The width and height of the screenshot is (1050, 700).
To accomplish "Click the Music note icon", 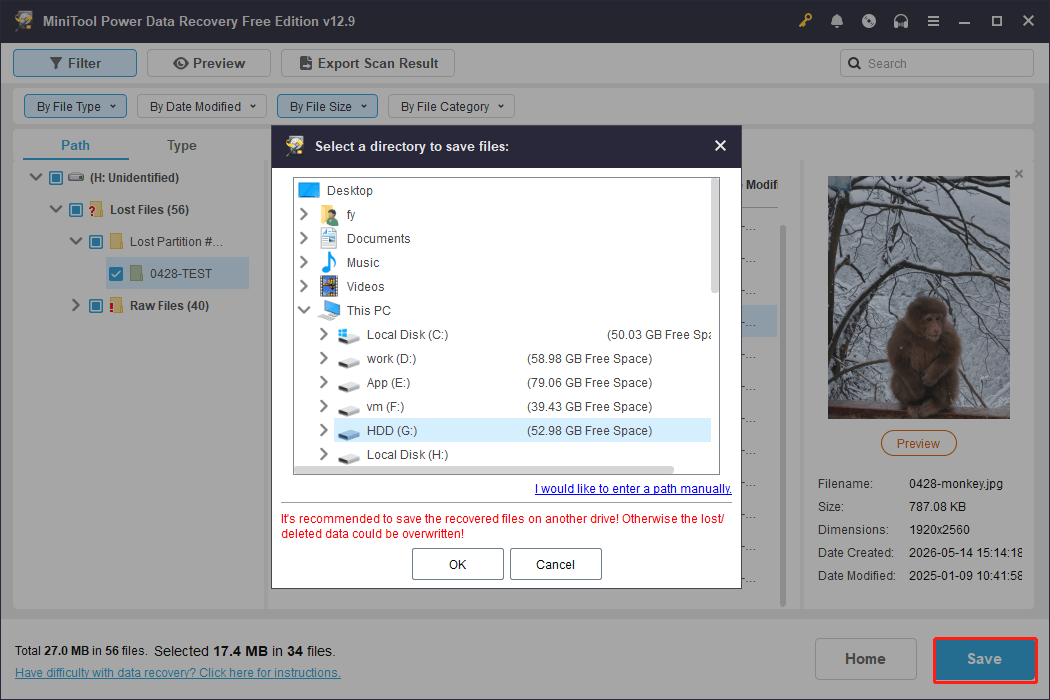I will pos(329,263).
